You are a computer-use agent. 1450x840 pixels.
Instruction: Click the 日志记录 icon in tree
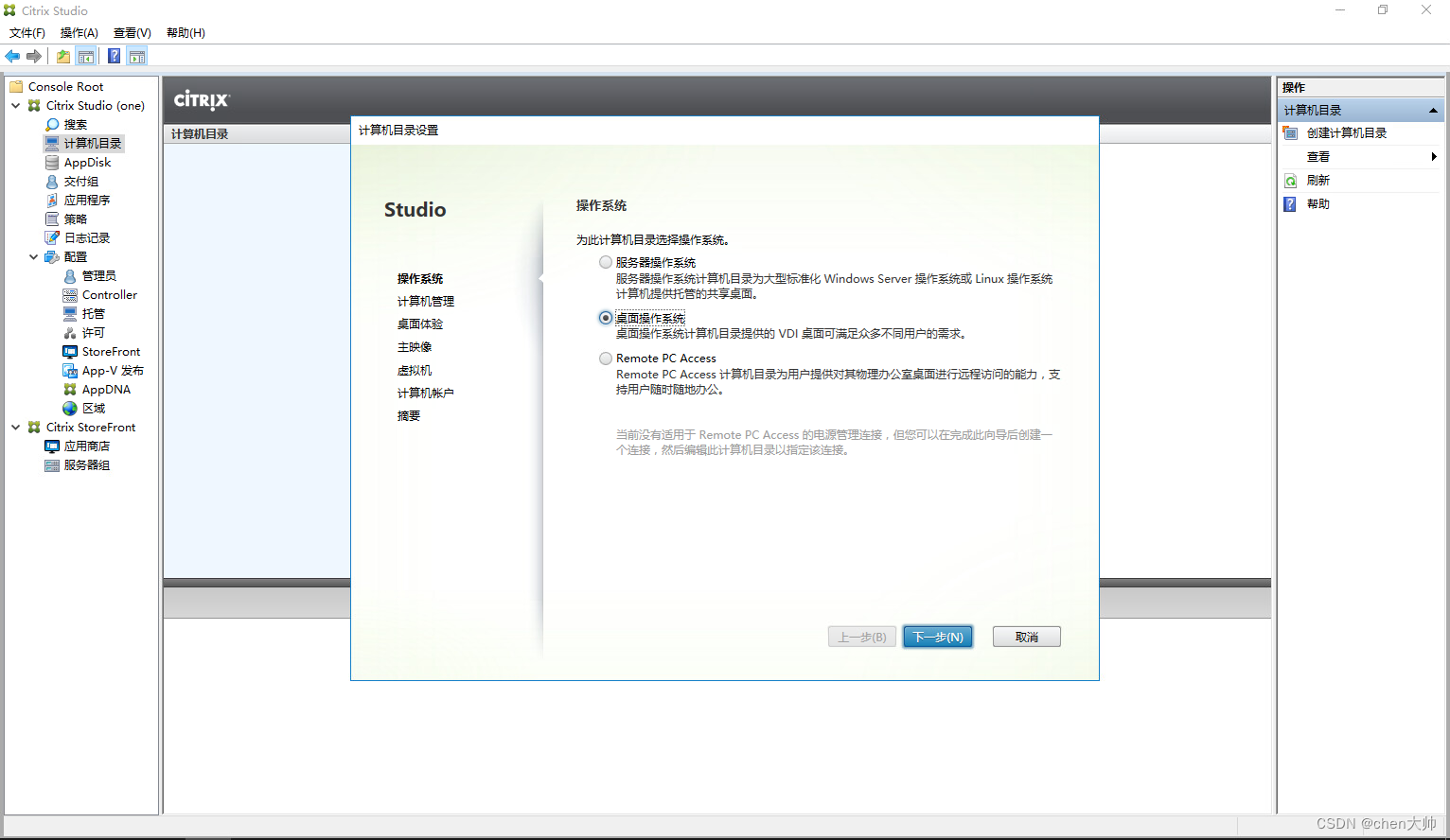tap(52, 238)
